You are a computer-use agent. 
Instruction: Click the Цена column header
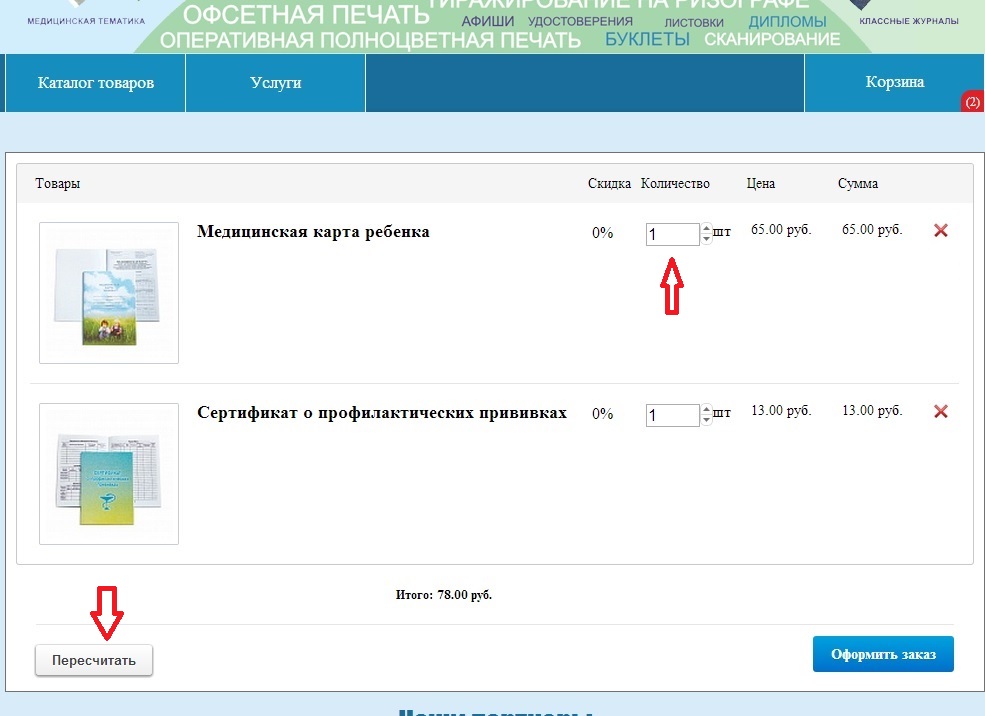(x=761, y=183)
